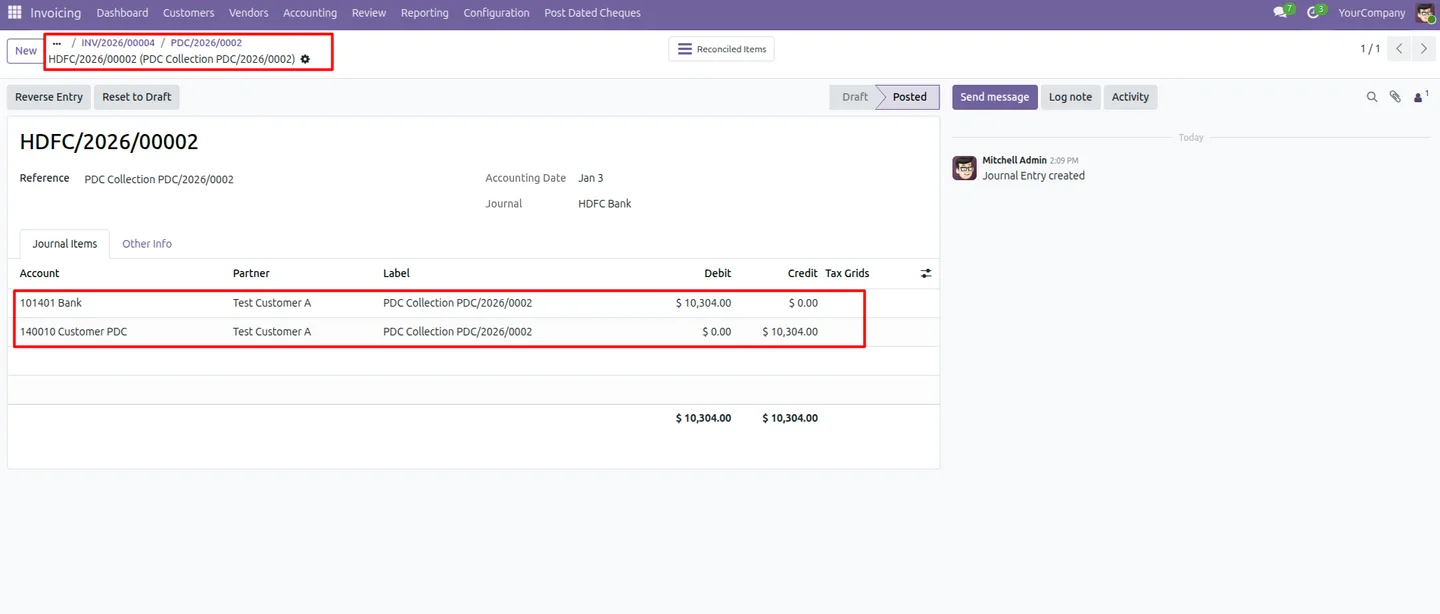Expand the collapsed breadcrumb ellipsis
Image resolution: width=1440 pixels, height=614 pixels.
point(57,43)
